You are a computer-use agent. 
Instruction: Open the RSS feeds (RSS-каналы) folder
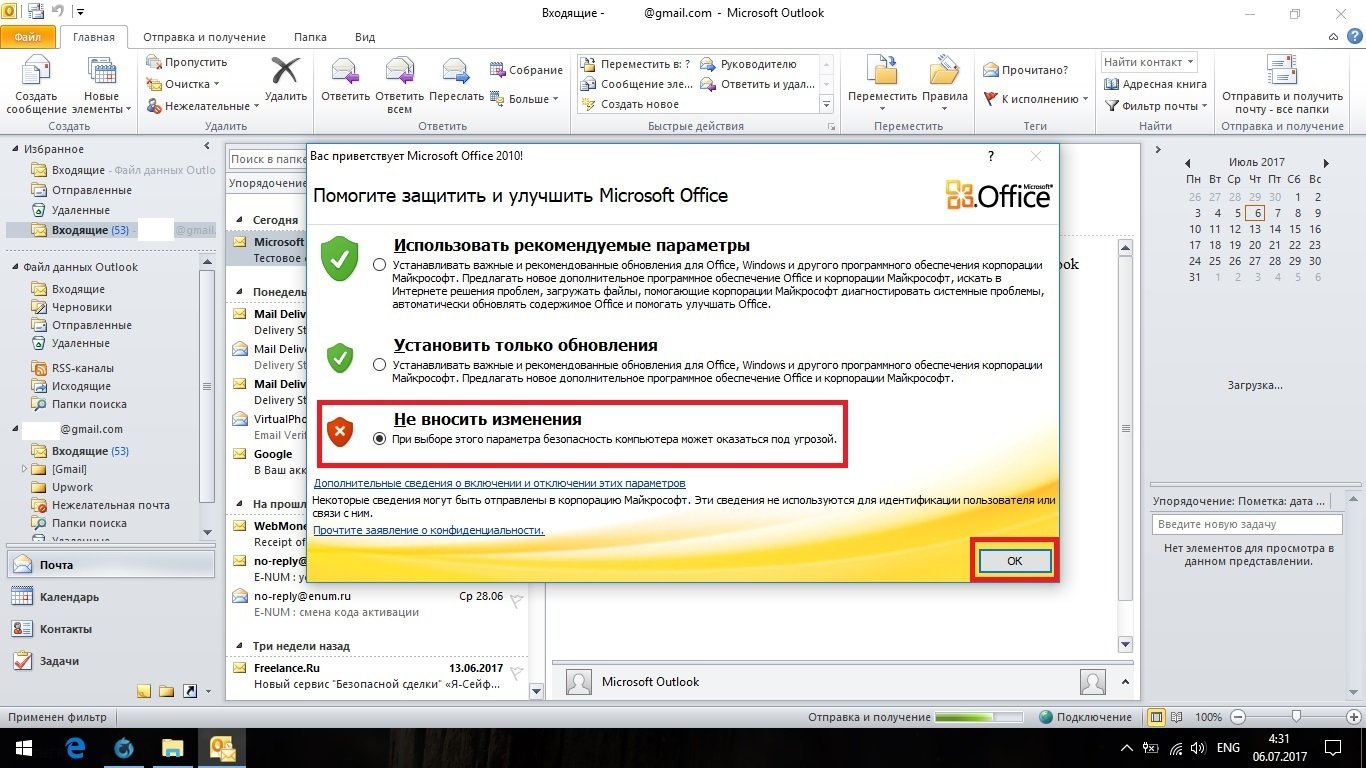coord(82,368)
